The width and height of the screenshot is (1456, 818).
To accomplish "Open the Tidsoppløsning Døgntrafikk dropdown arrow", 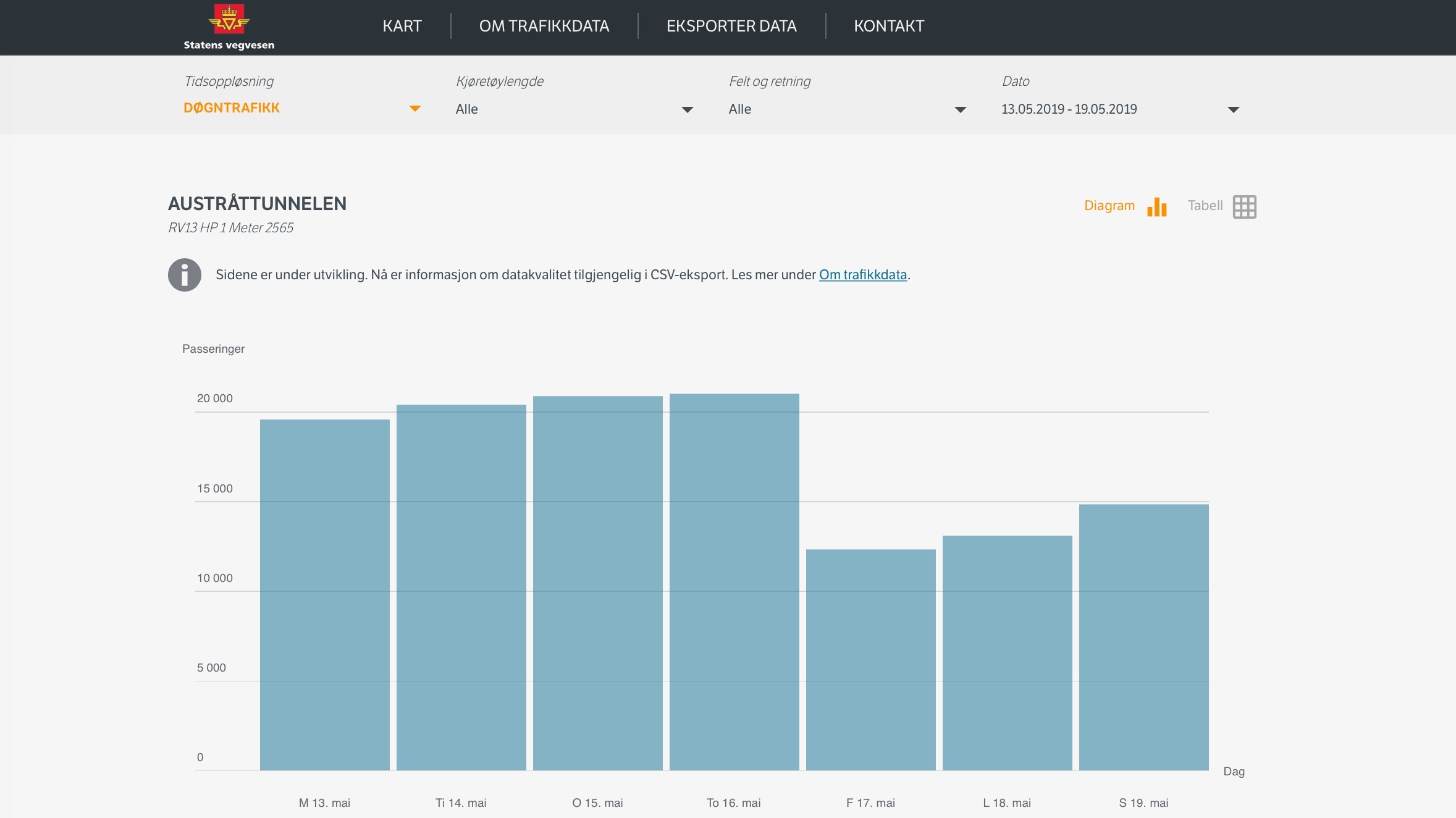I will [x=414, y=109].
